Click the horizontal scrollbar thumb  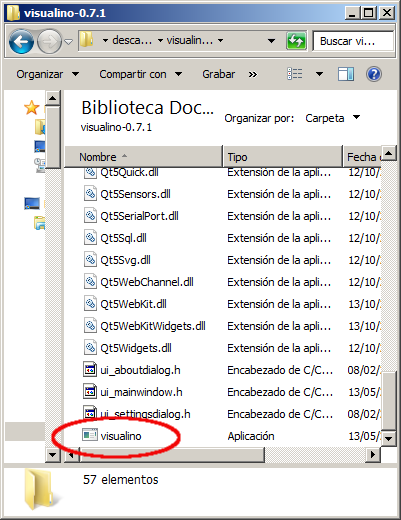(x=172, y=455)
